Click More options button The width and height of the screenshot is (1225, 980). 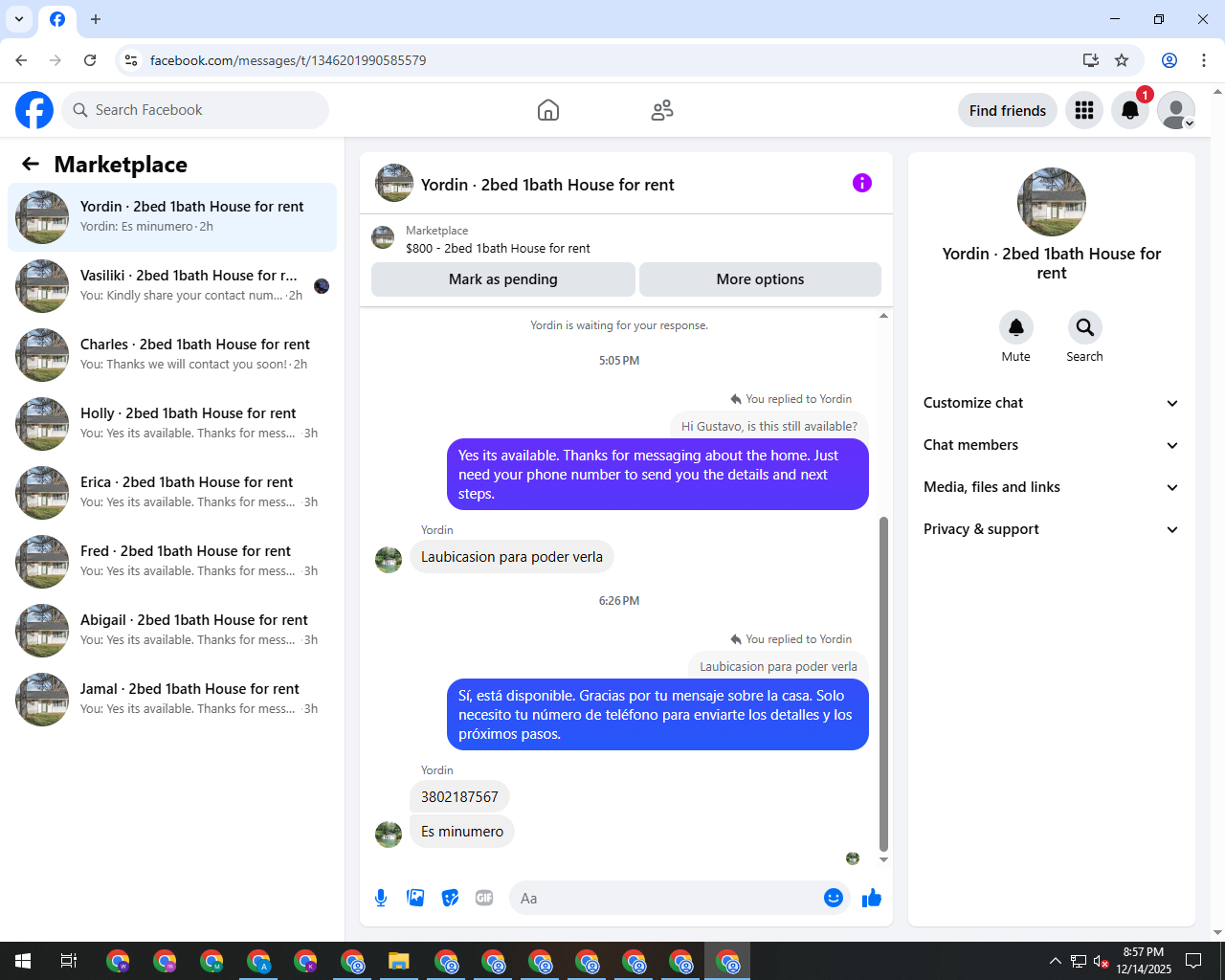(x=760, y=279)
